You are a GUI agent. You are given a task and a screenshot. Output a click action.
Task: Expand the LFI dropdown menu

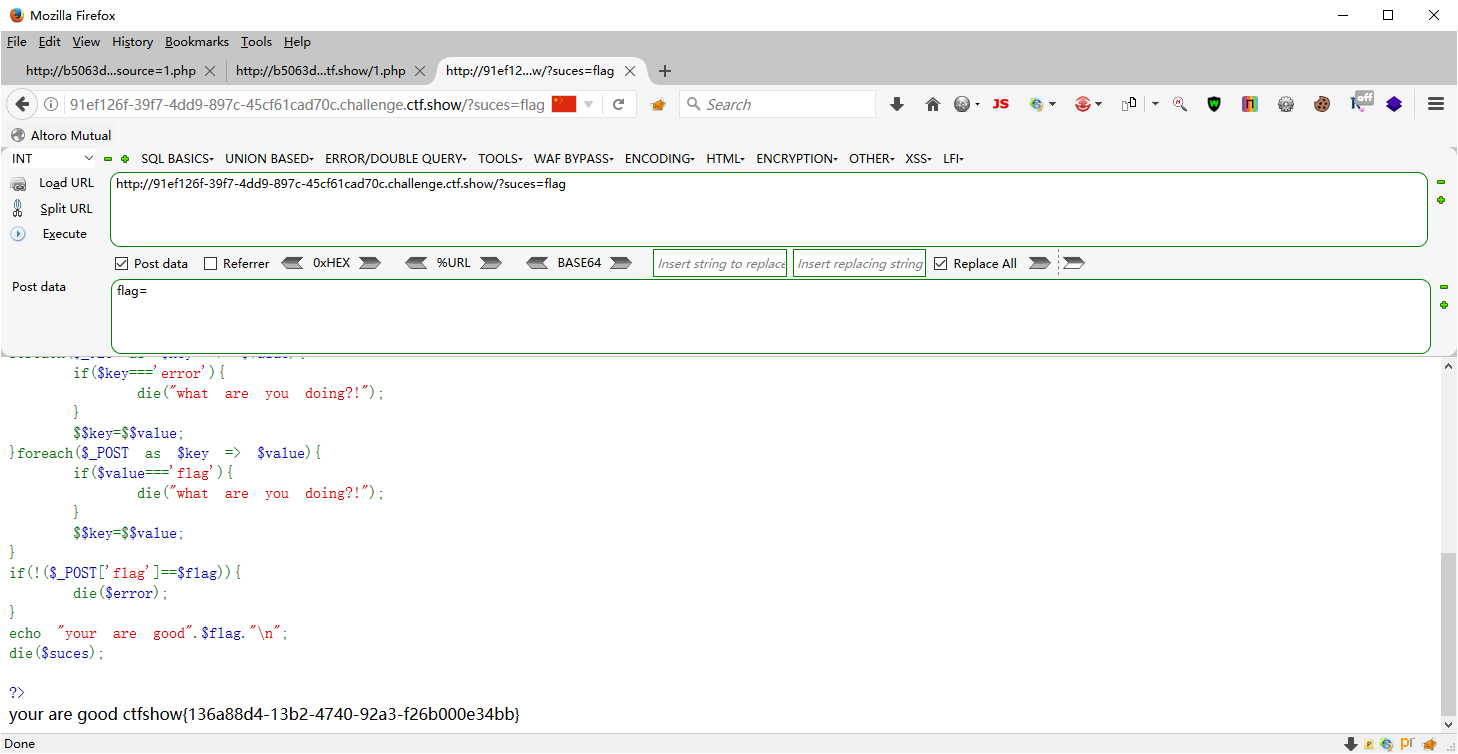tap(953, 159)
